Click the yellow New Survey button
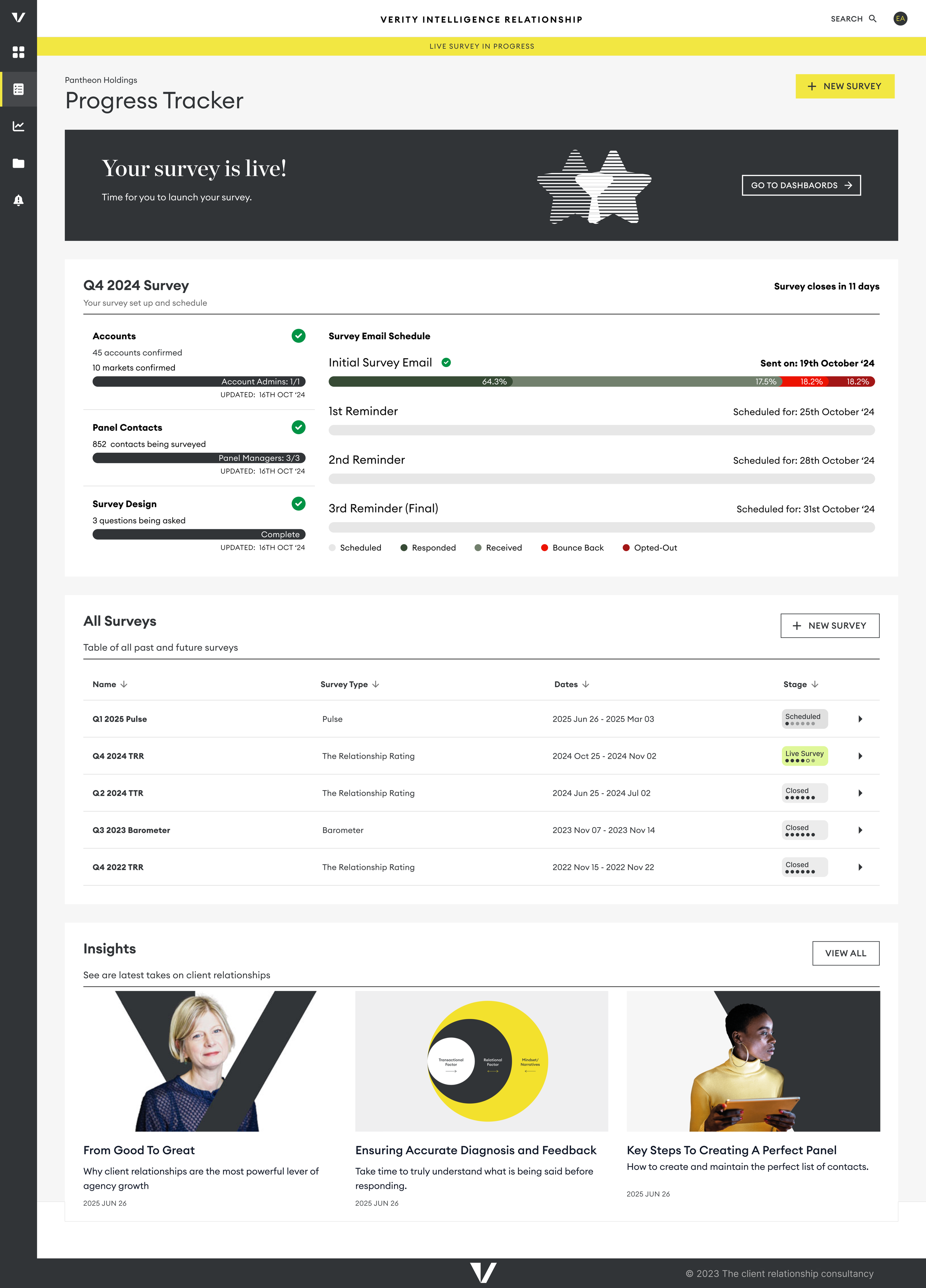The image size is (926, 1288). [844, 86]
